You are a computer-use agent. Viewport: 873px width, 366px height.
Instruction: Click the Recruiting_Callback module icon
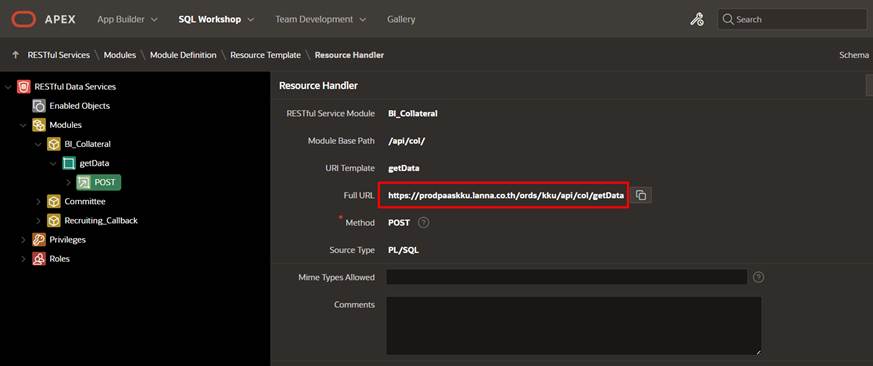point(53,221)
